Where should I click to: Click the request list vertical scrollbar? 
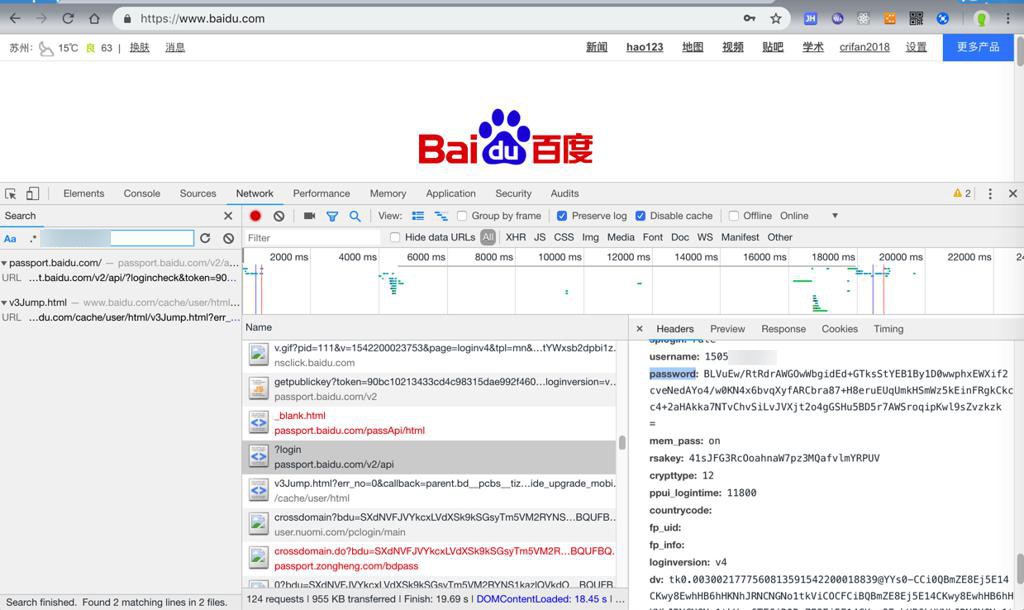tap(622, 442)
